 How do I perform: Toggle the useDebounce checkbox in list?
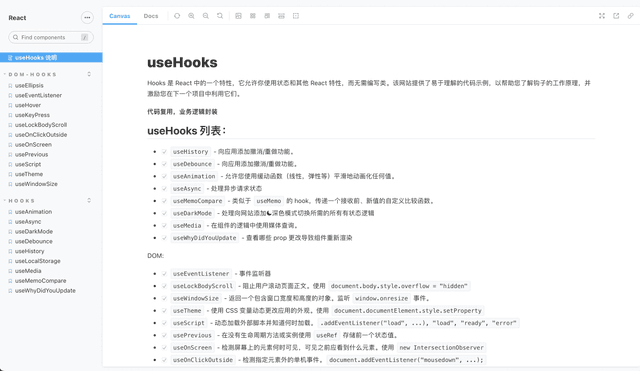[x=164, y=164]
